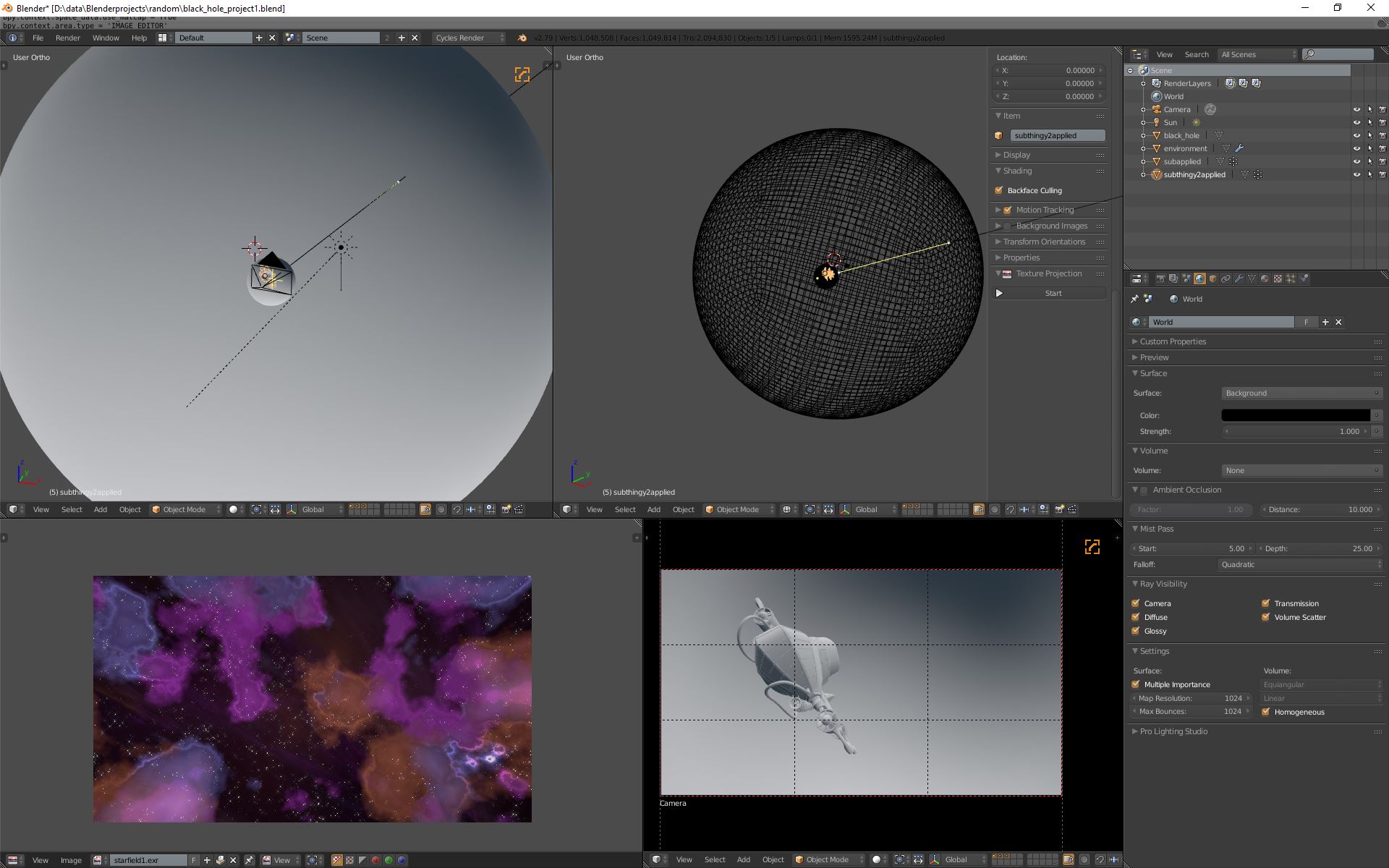Hide the black_hole object via eye icon

pos(1356,135)
